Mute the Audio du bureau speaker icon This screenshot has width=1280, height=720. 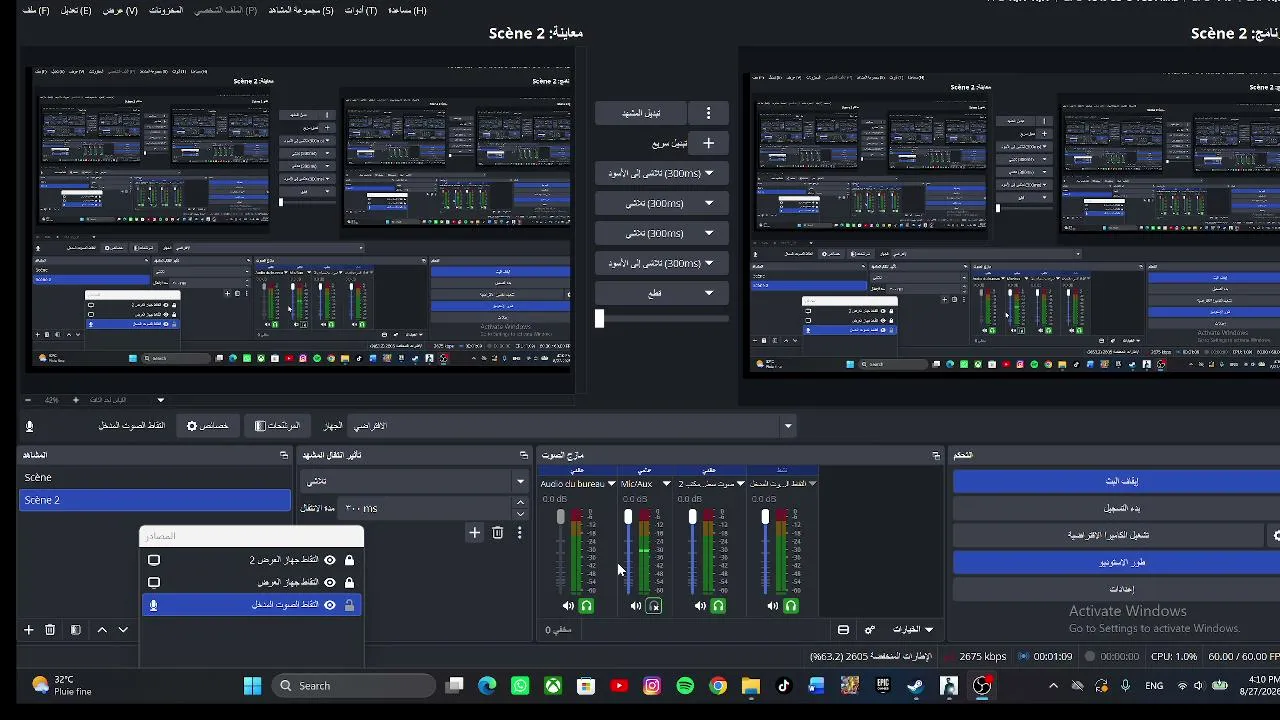pyautogui.click(x=568, y=606)
